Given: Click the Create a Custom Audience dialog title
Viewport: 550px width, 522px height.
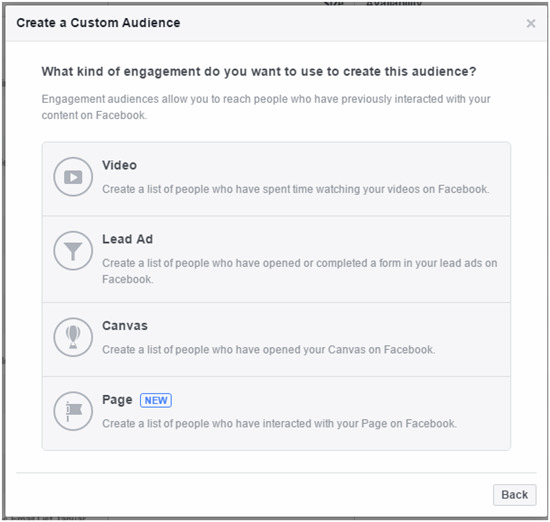Looking at the screenshot, I should [x=98, y=23].
